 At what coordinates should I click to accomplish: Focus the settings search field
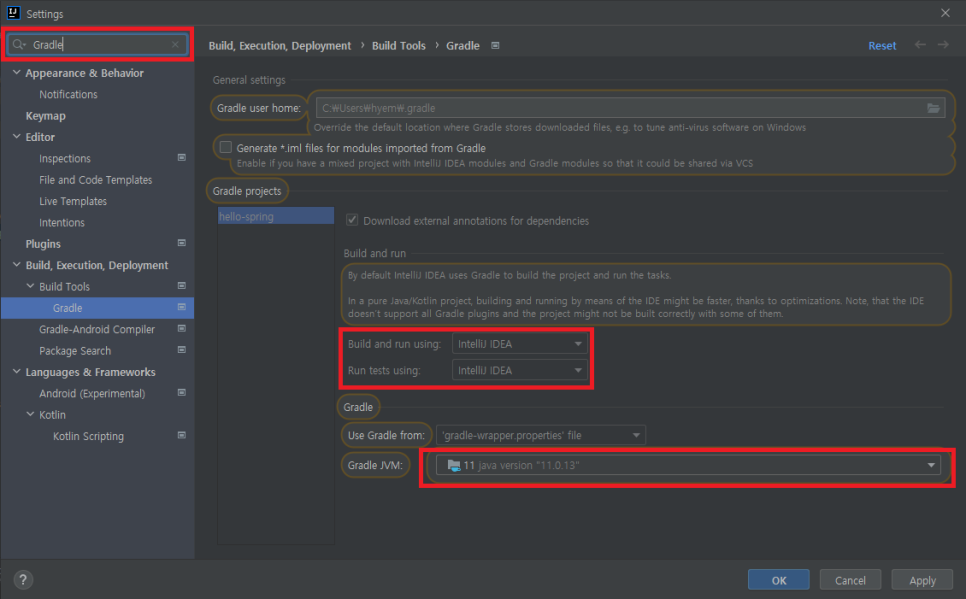tap(97, 44)
